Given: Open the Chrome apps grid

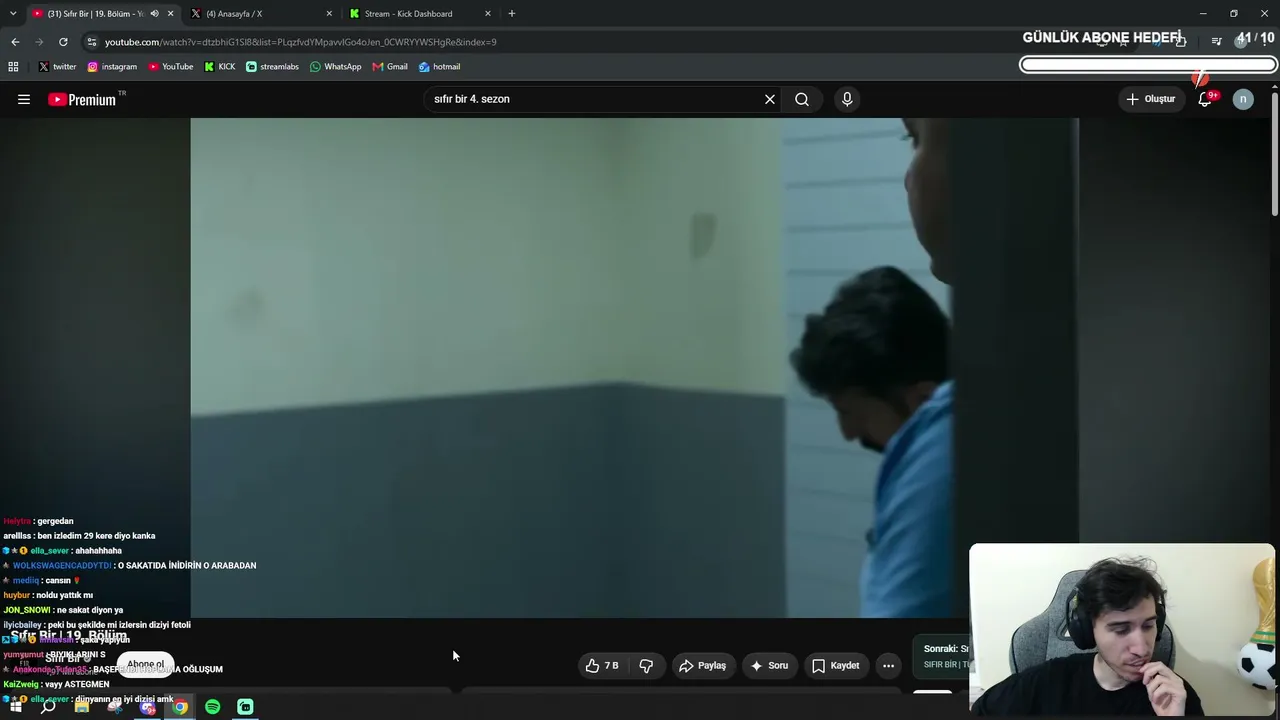Looking at the screenshot, I should click(13, 67).
